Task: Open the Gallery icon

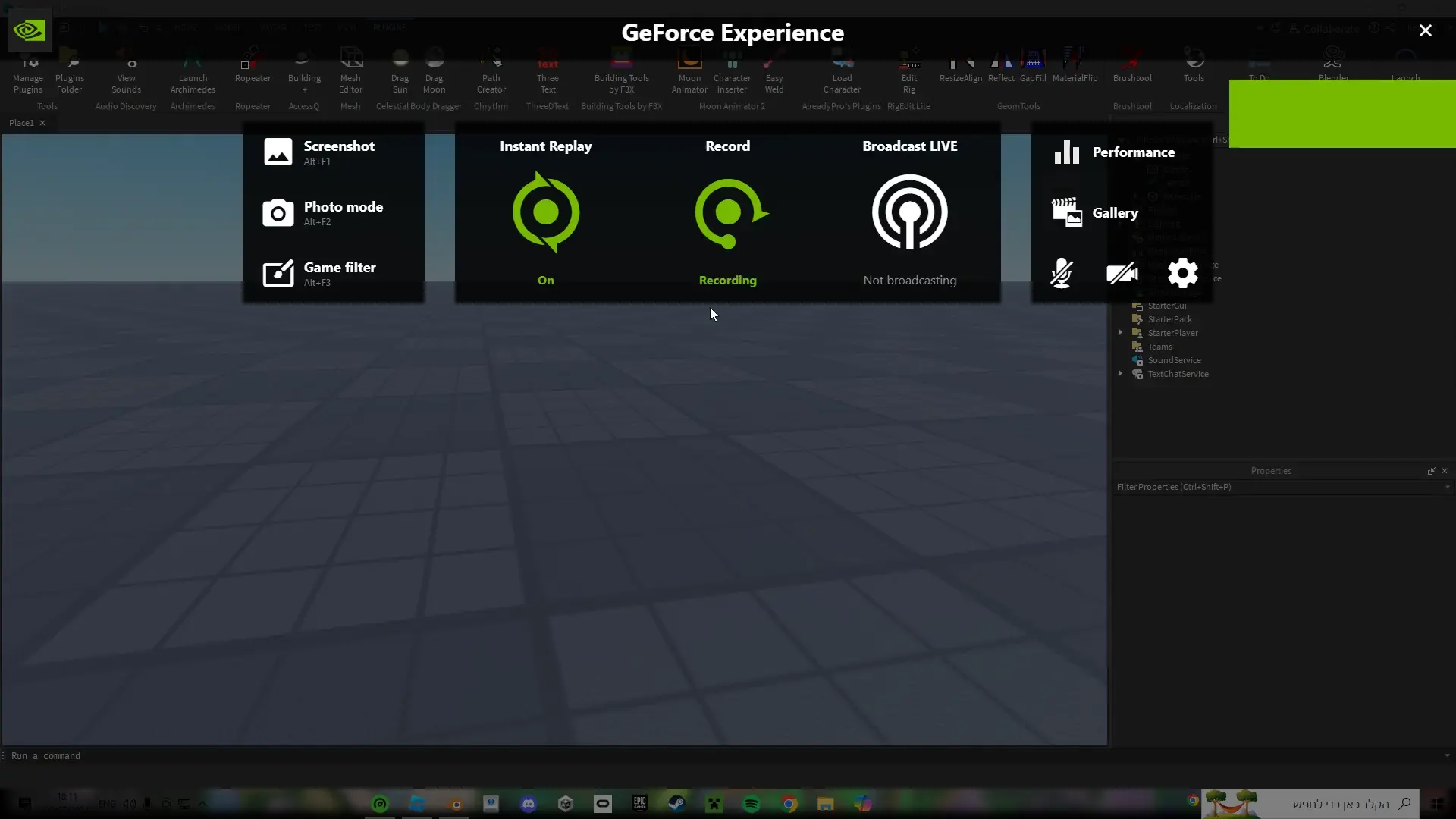Action: tap(1066, 213)
